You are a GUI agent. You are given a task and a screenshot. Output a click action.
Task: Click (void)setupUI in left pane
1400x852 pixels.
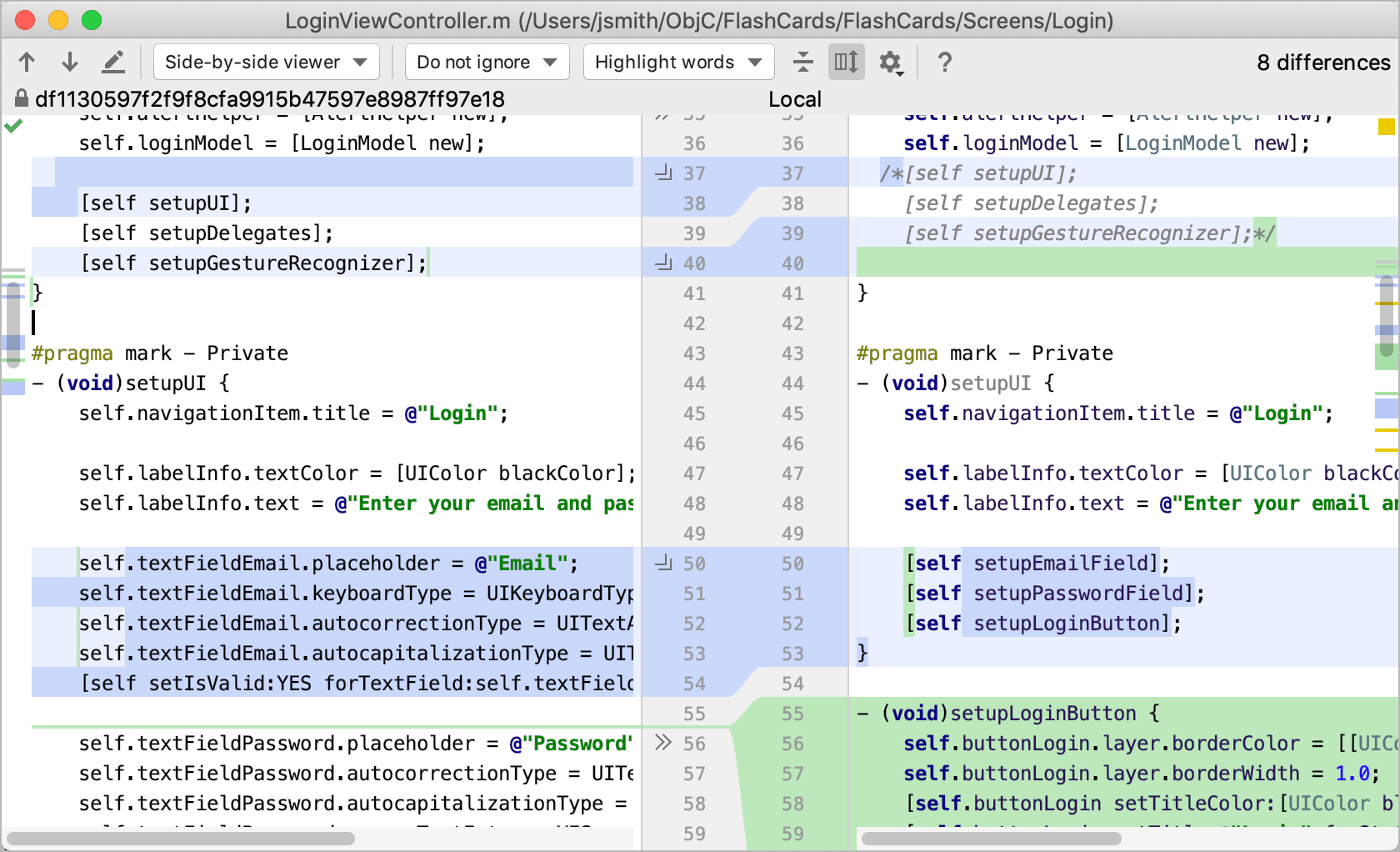131,383
